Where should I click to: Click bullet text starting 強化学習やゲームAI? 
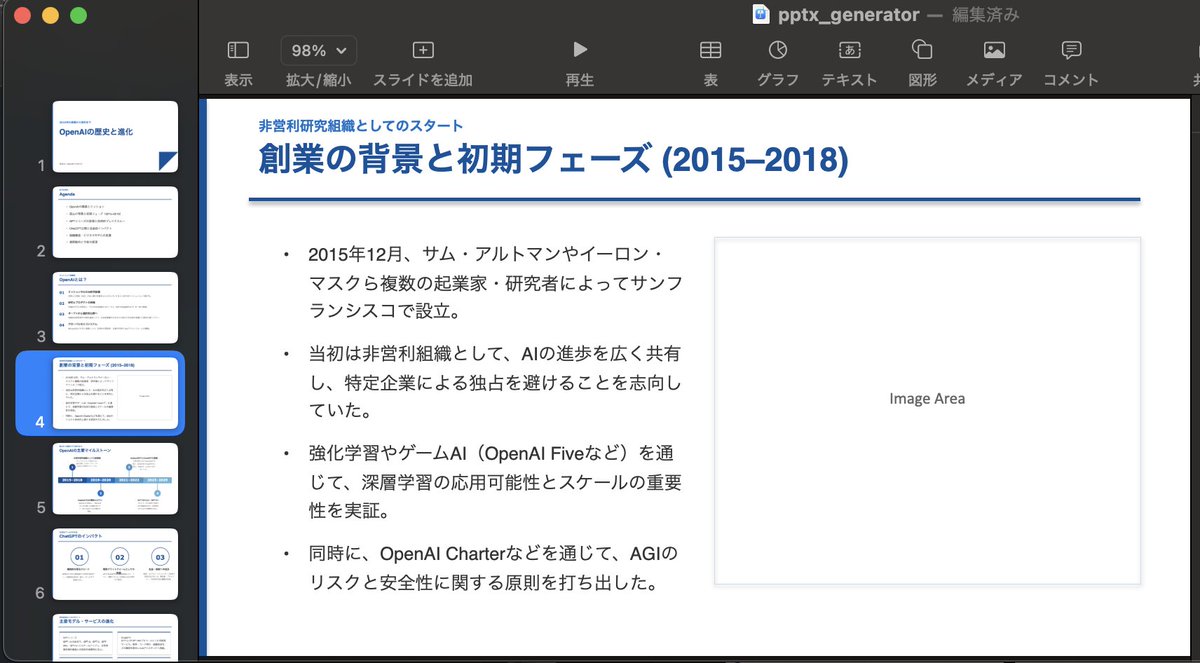click(x=494, y=482)
